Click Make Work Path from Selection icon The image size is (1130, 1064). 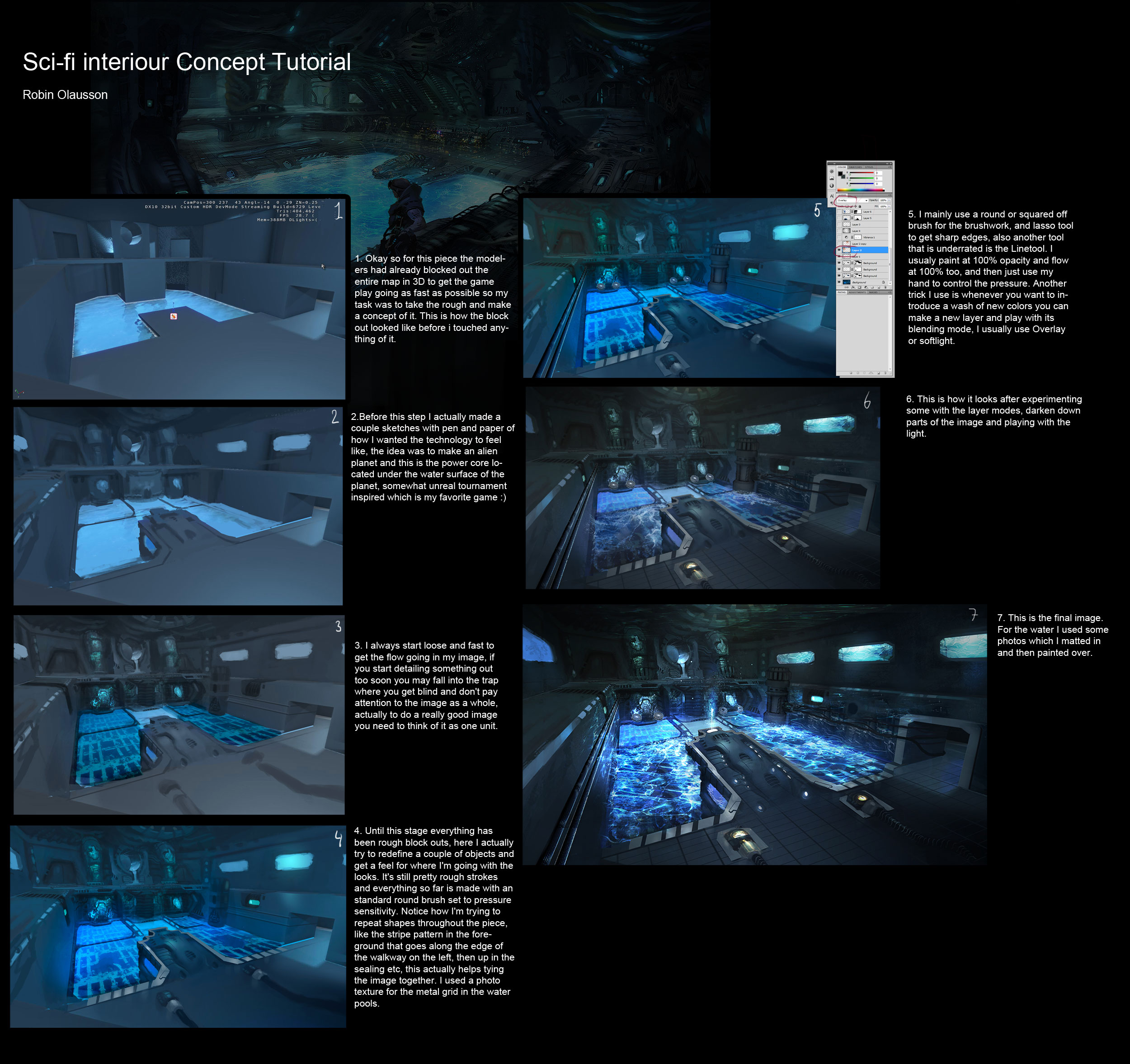click(x=871, y=373)
